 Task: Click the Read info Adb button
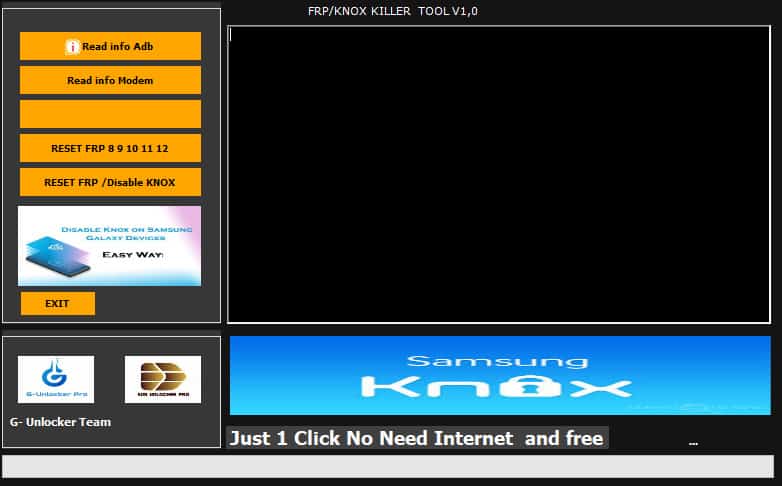click(110, 46)
